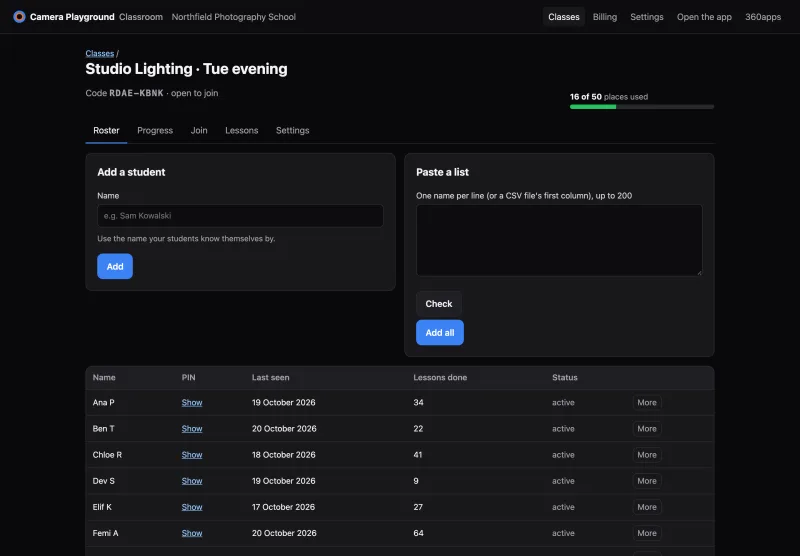The image size is (800, 556).
Task: Go back via Classes breadcrumb link
Action: tap(99, 54)
